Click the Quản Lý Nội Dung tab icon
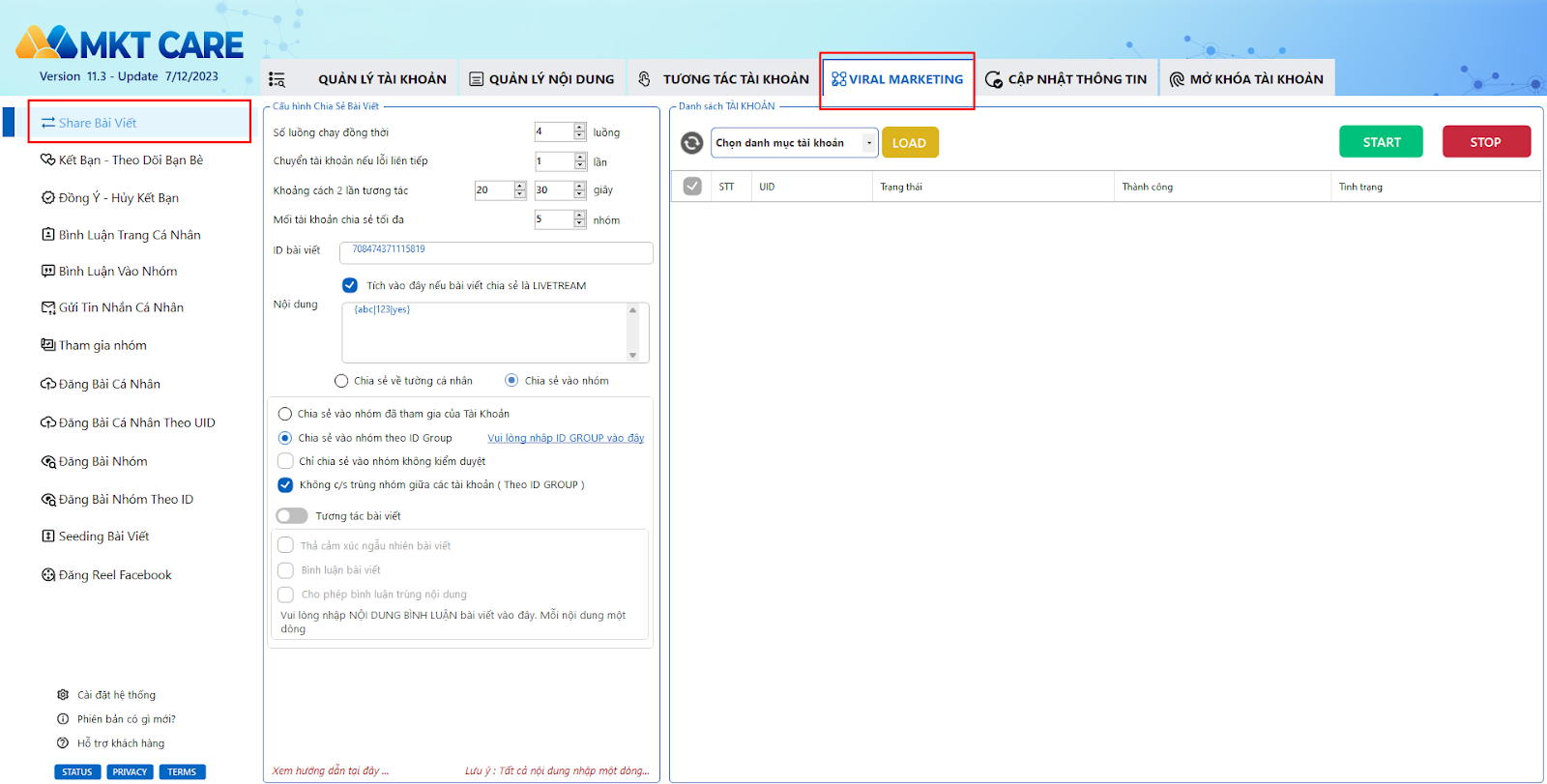 477,79
